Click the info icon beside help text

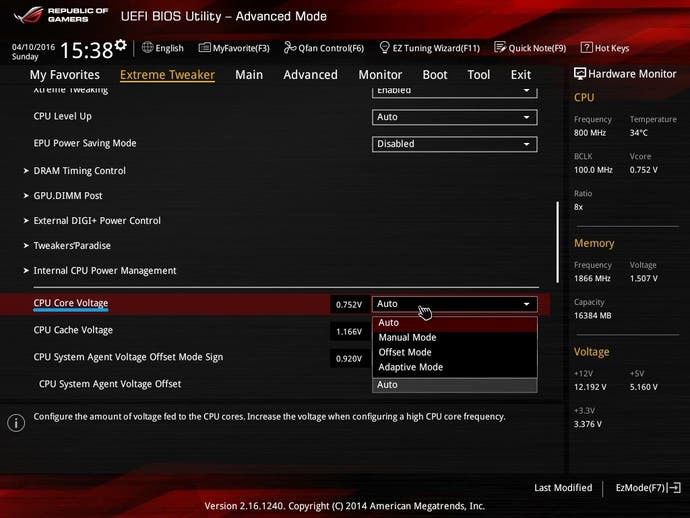click(16, 423)
